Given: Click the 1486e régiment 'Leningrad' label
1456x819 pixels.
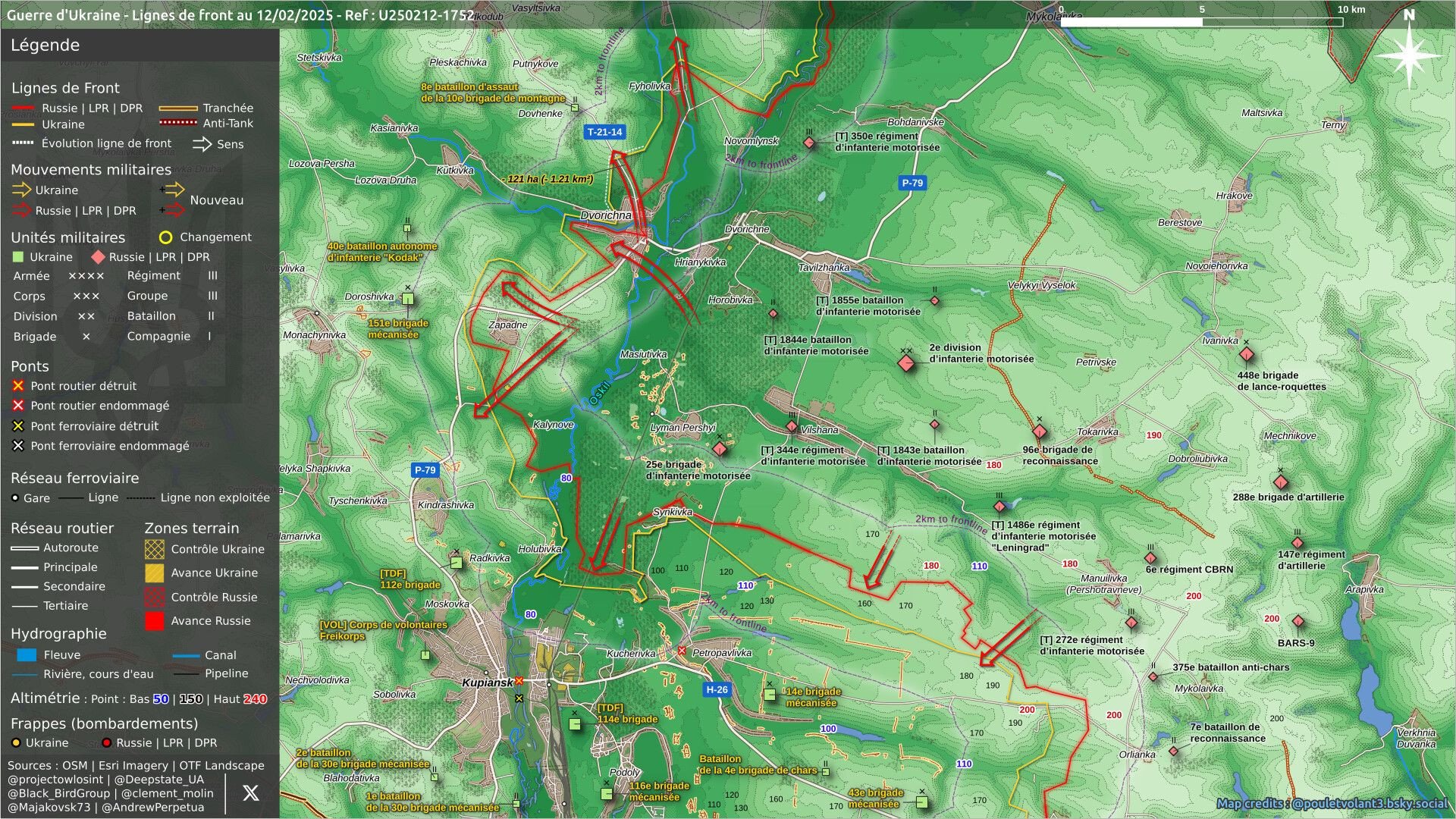Looking at the screenshot, I should pos(1043,535).
